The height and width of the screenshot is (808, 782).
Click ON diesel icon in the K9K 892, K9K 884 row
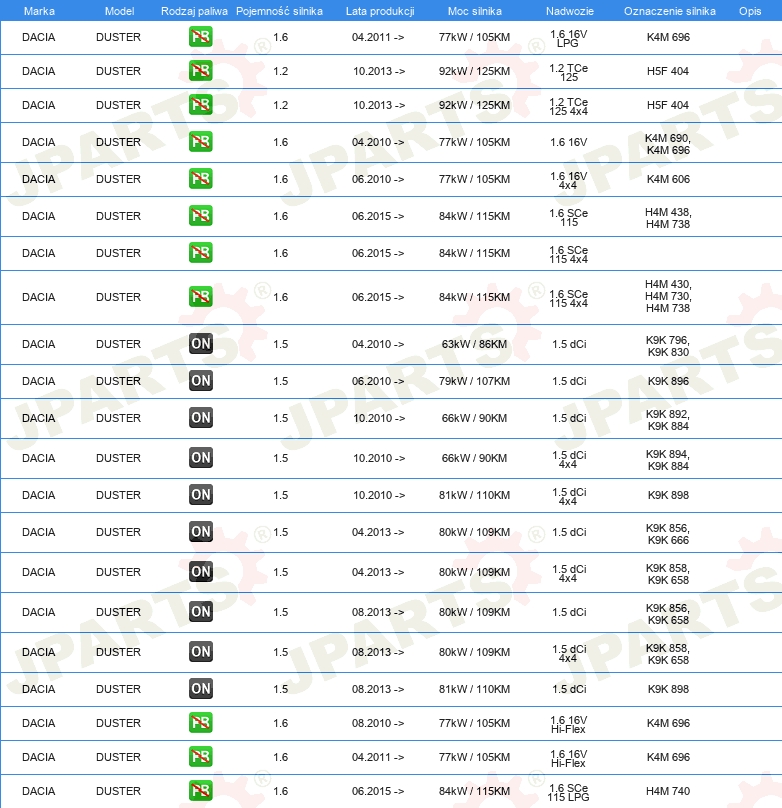200,418
